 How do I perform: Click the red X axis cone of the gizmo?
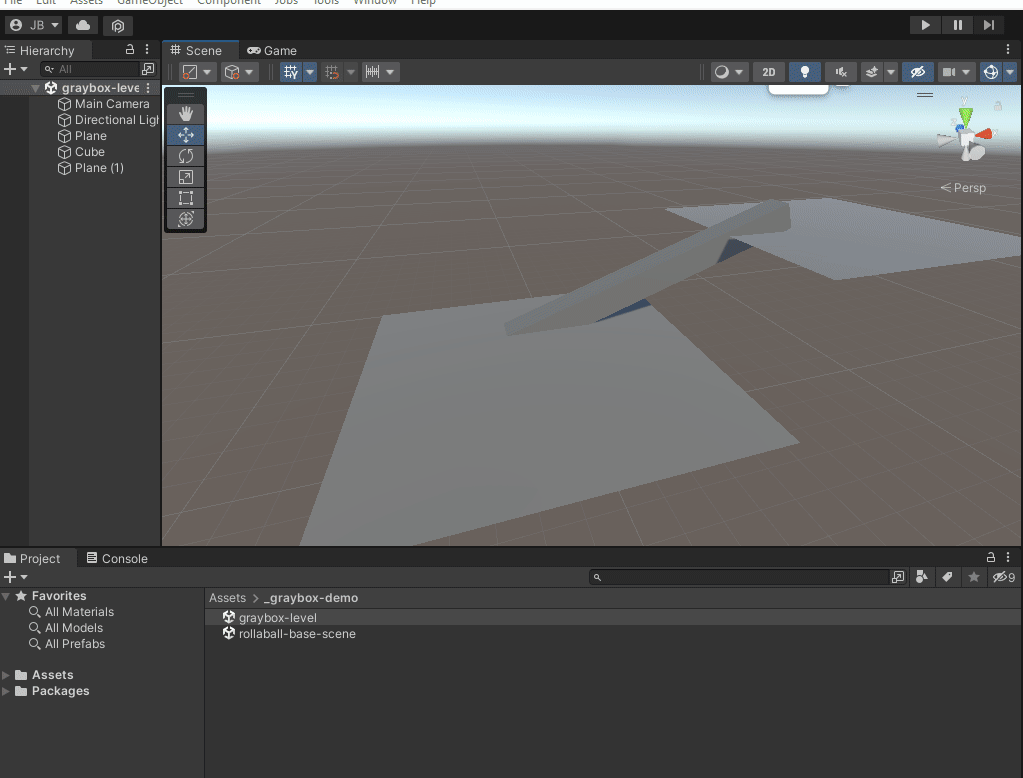click(x=984, y=134)
